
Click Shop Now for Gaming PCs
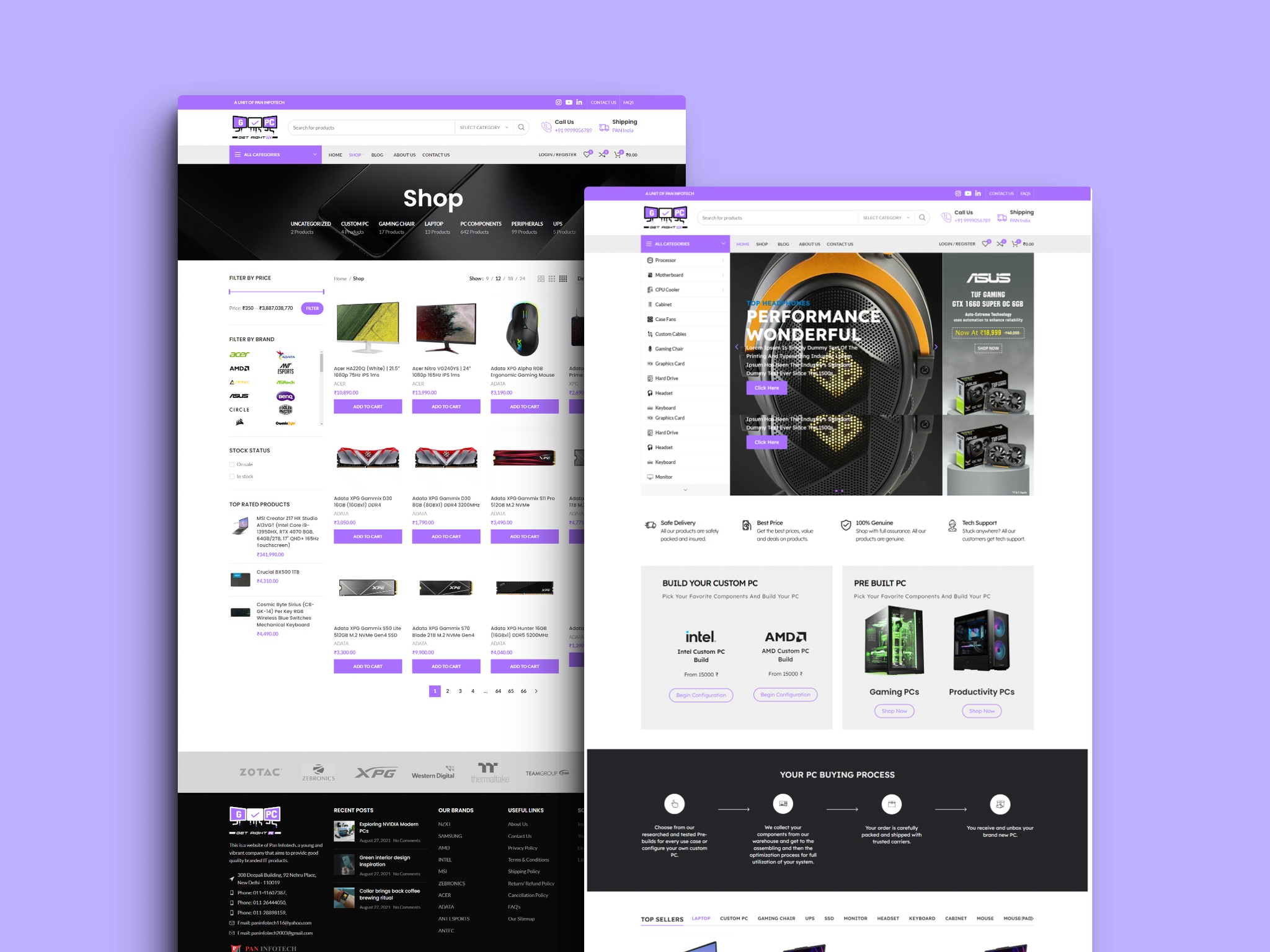[x=892, y=711]
